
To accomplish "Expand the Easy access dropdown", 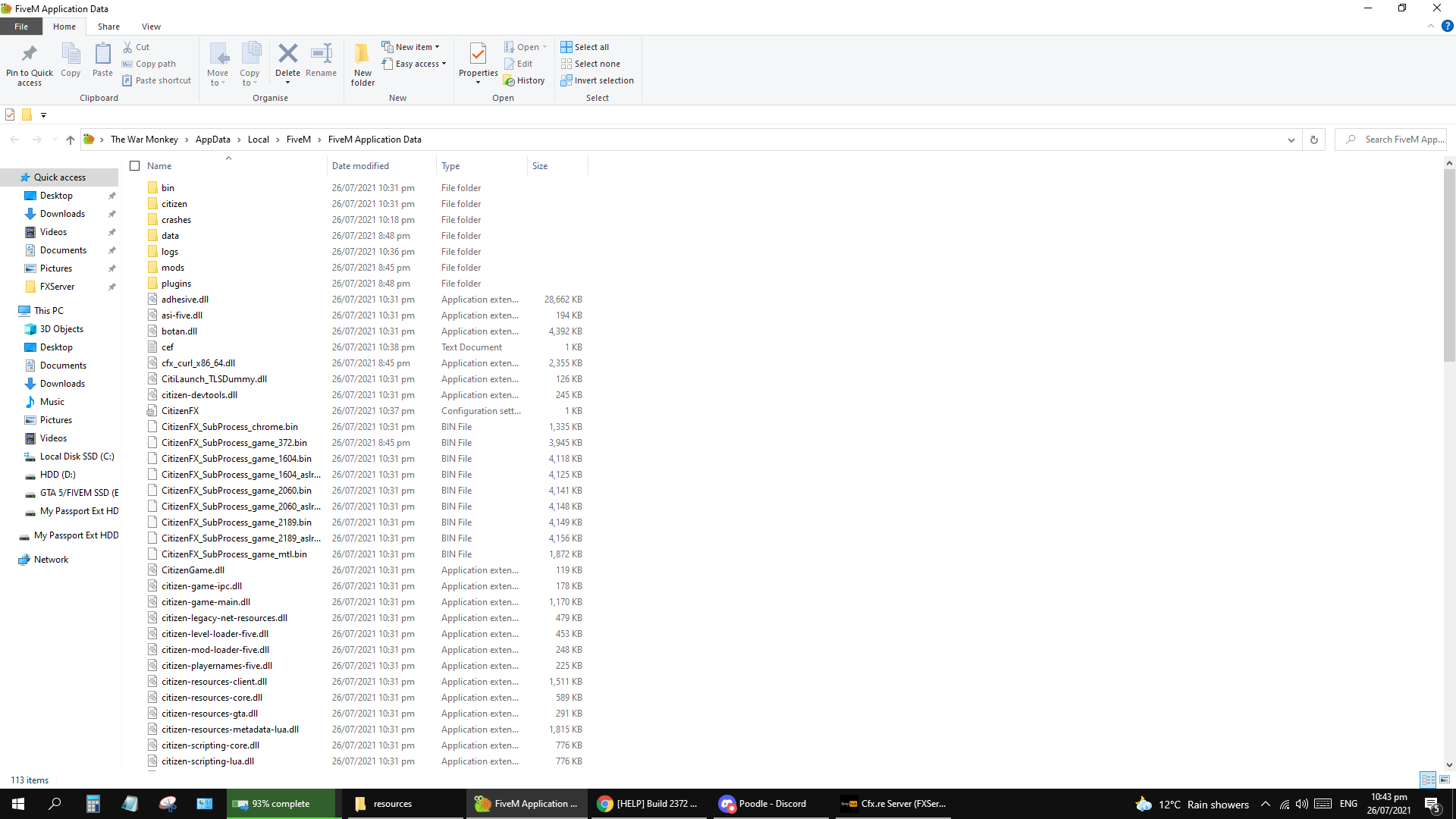I will (414, 64).
